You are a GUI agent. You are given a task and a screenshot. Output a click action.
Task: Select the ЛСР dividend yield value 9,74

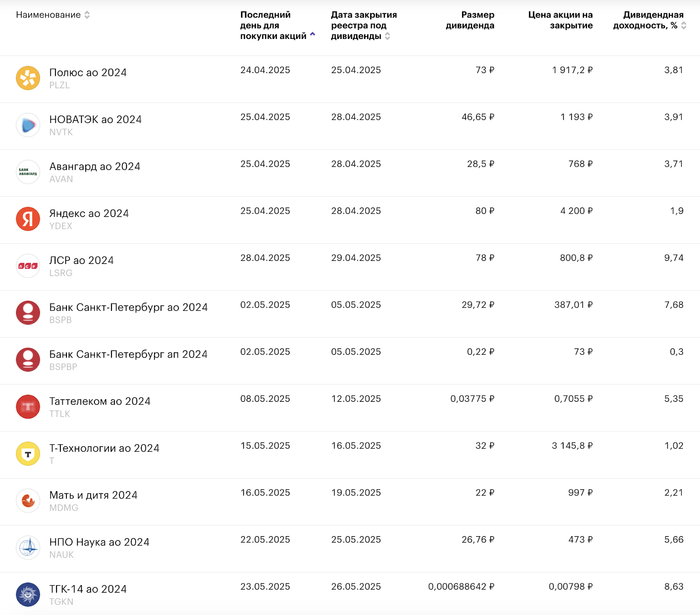673,260
